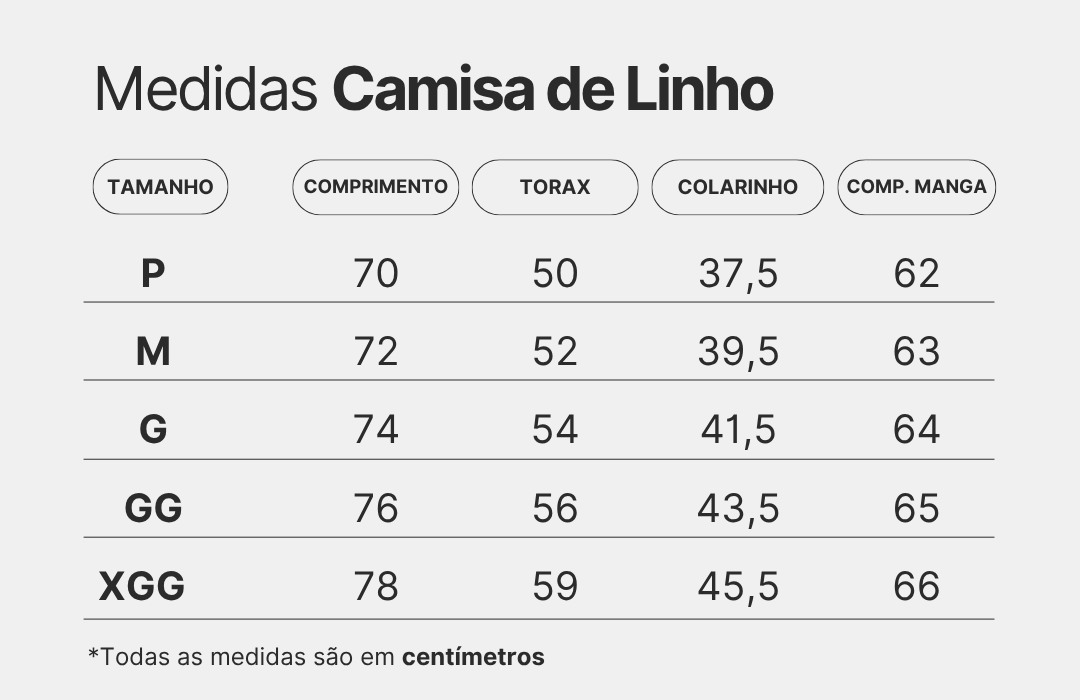Click the title Medidas Camisa de Linho
Screen dimensions: 1080x700
[x=434, y=91]
